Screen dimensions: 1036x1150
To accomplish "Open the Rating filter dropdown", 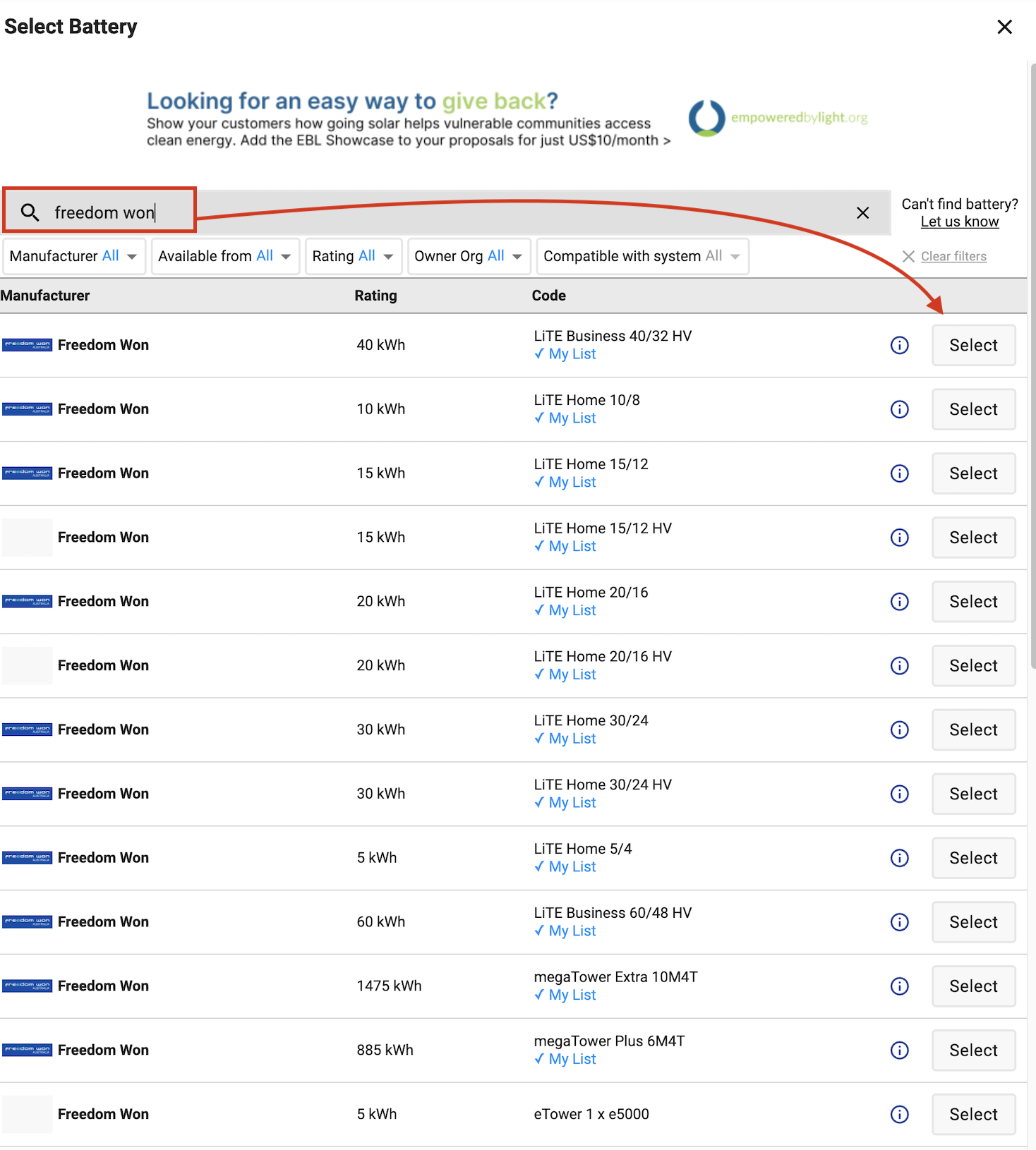I will [x=354, y=256].
